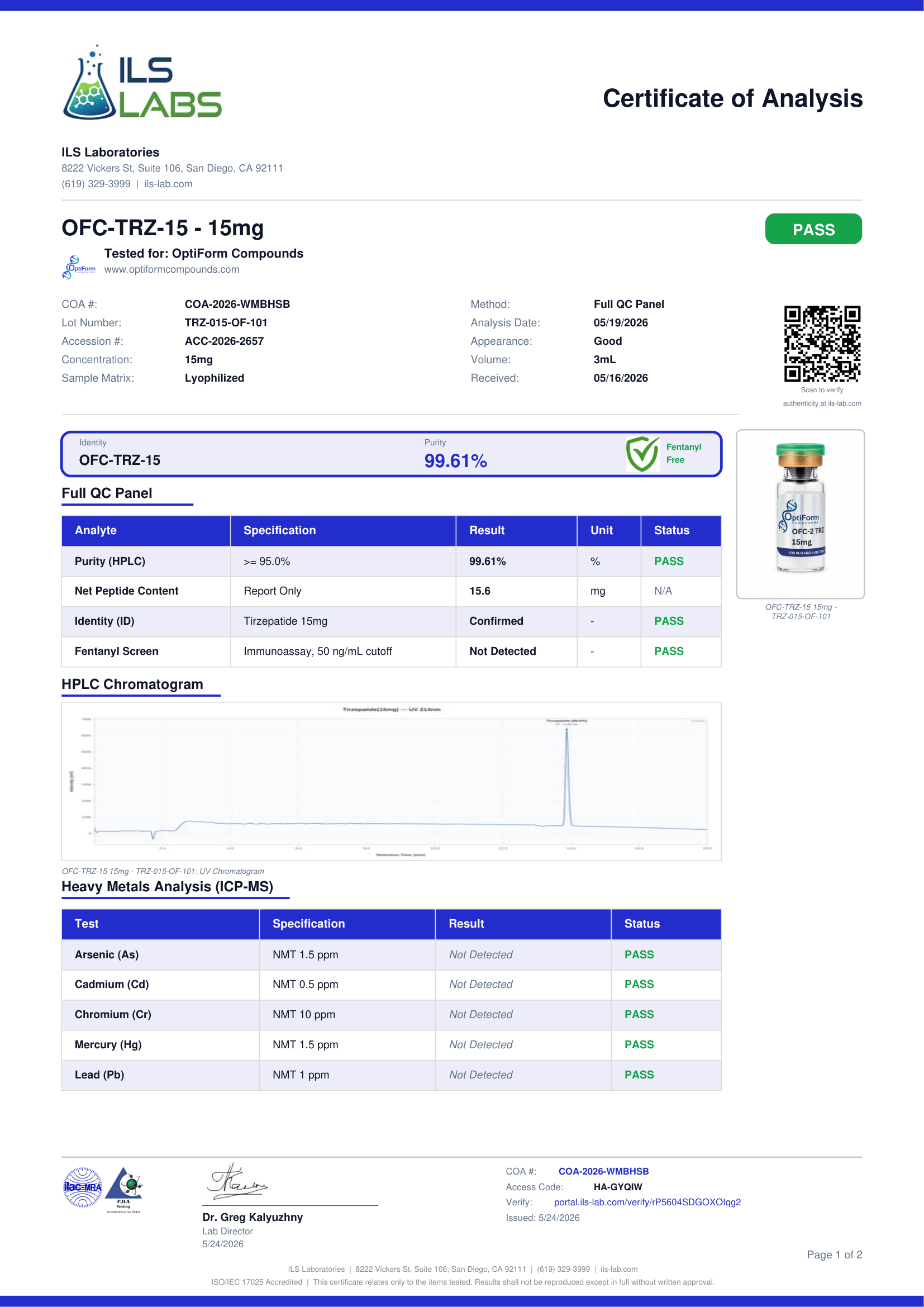Image resolution: width=924 pixels, height=1307 pixels.
Task: Click the Volume value 3mL
Action: pyautogui.click(x=605, y=360)
